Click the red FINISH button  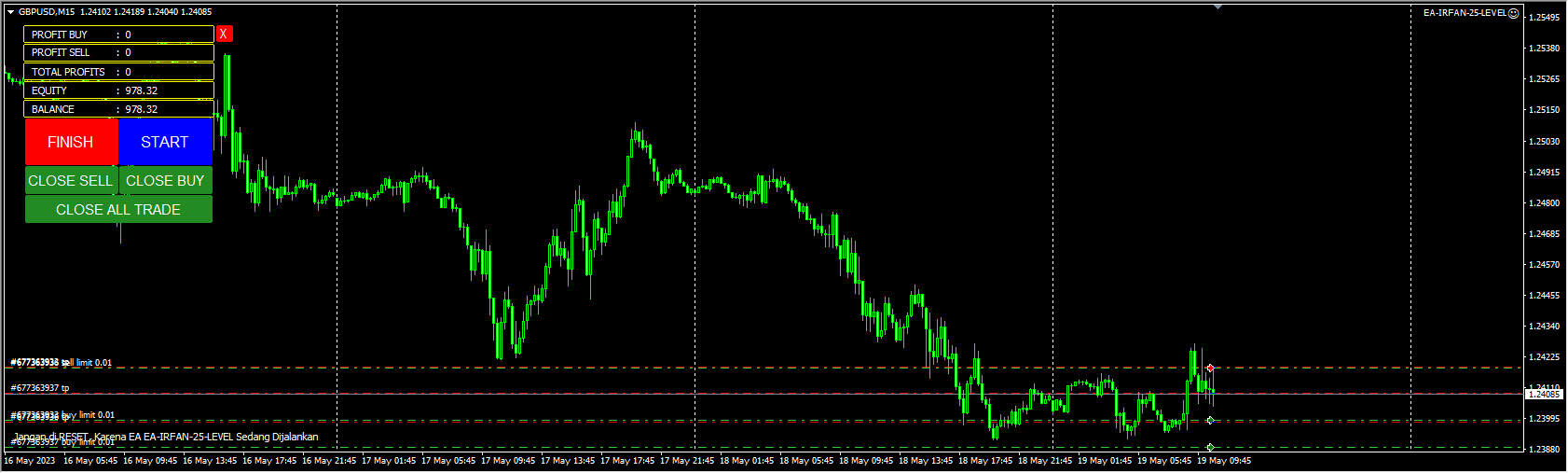point(72,142)
